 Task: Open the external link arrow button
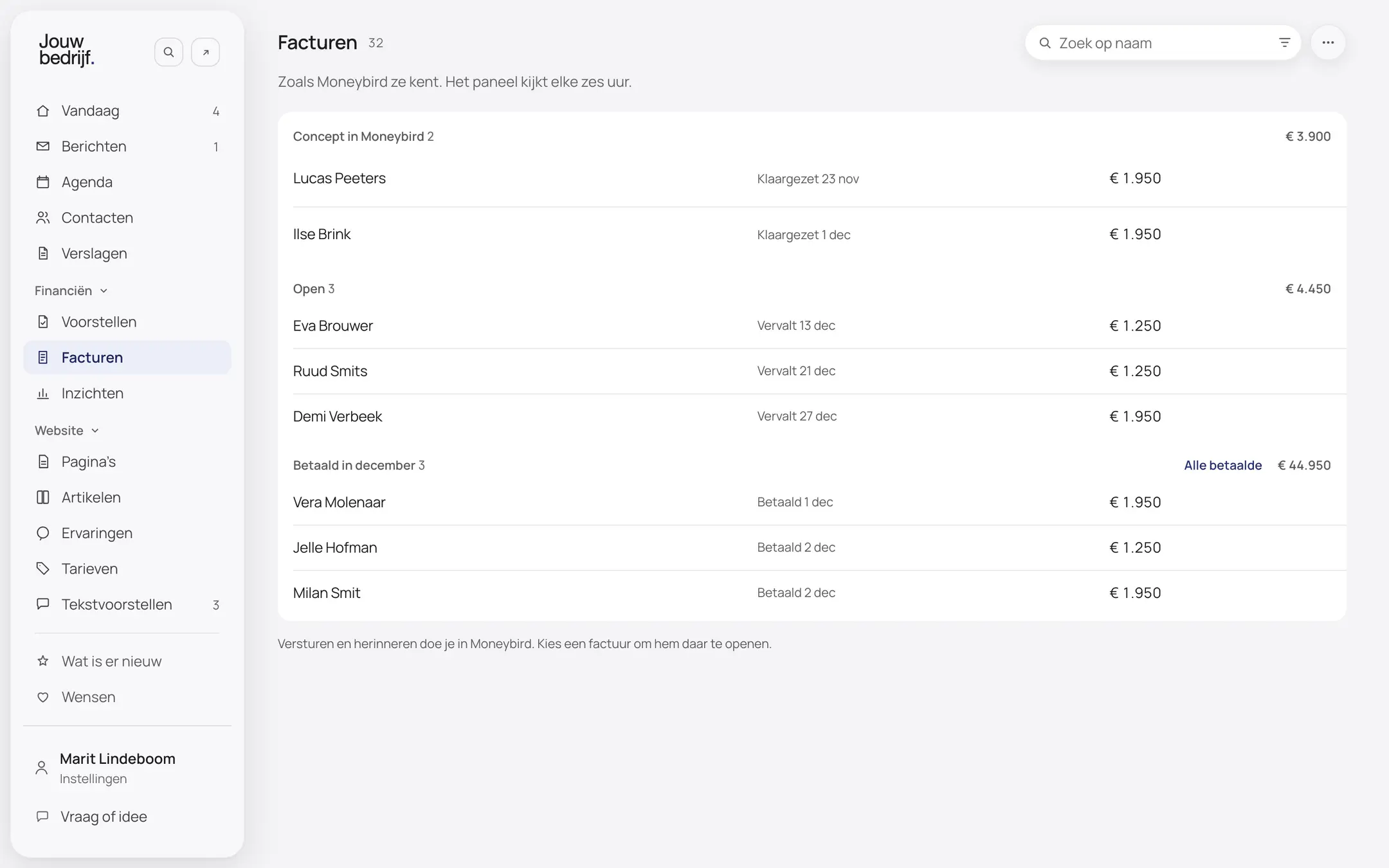coord(206,52)
